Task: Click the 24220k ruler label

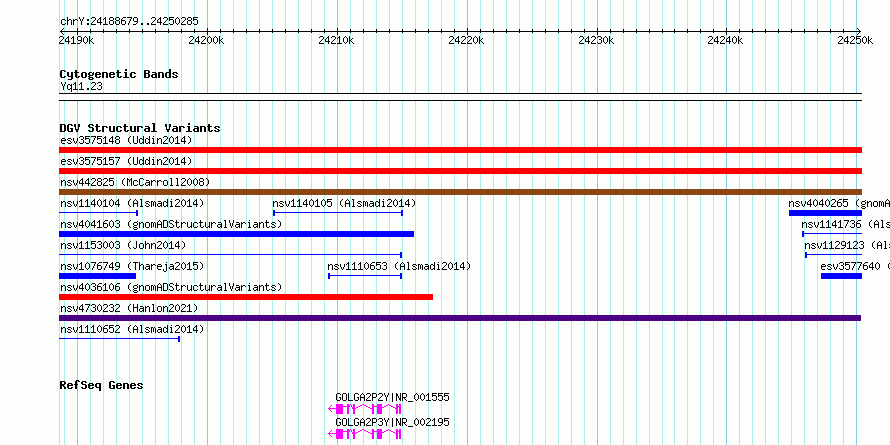Action: [467, 40]
